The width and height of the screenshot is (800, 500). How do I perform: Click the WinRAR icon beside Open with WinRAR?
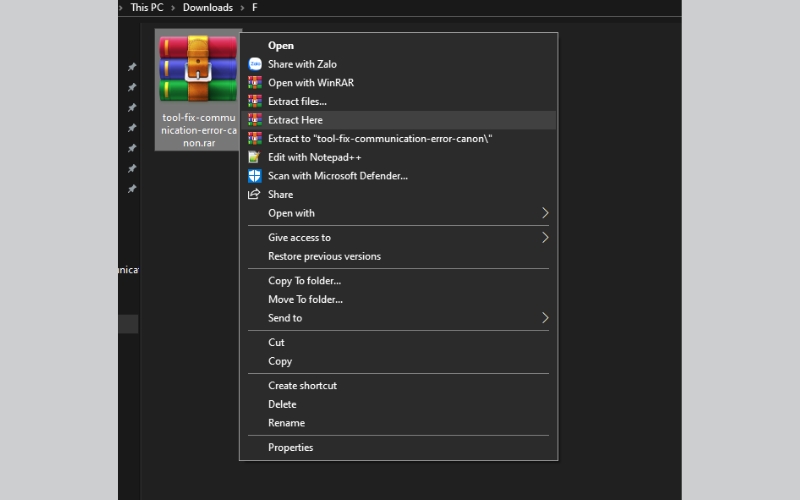click(255, 83)
